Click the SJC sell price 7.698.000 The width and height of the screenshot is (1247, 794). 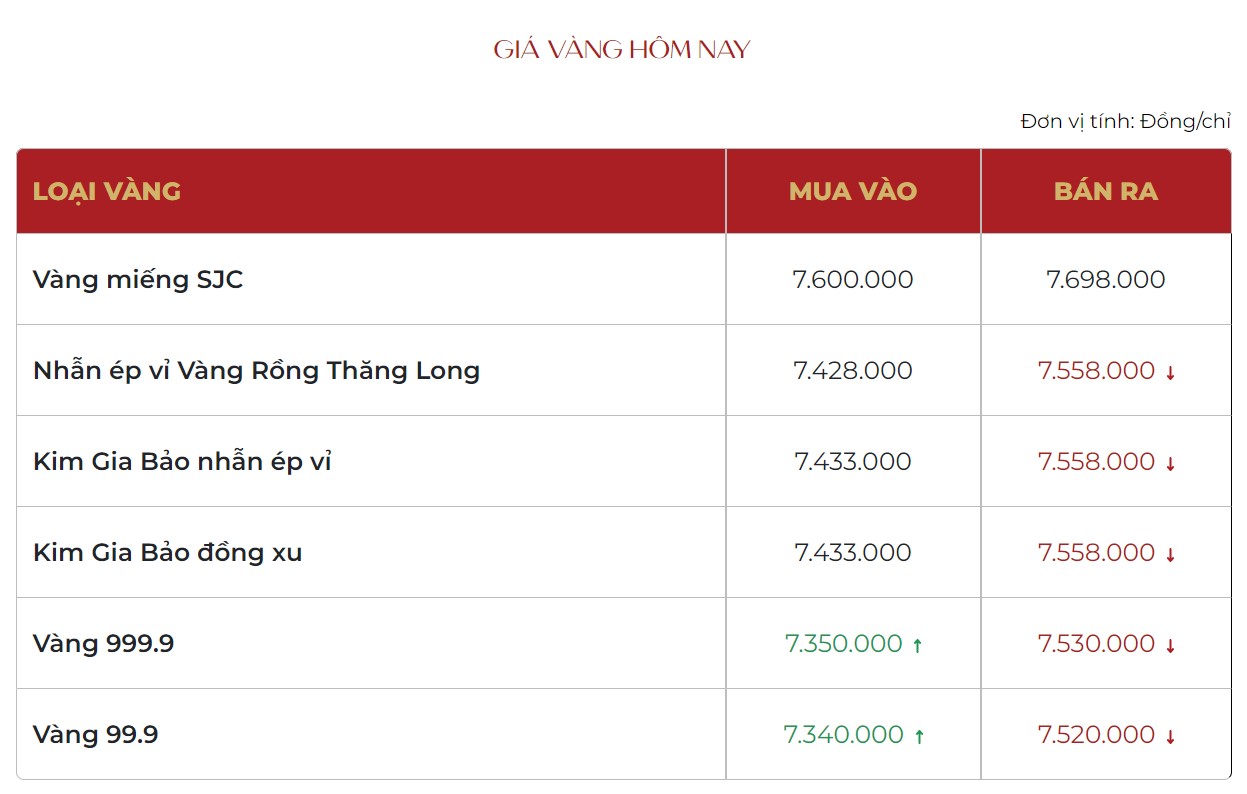pos(1106,279)
